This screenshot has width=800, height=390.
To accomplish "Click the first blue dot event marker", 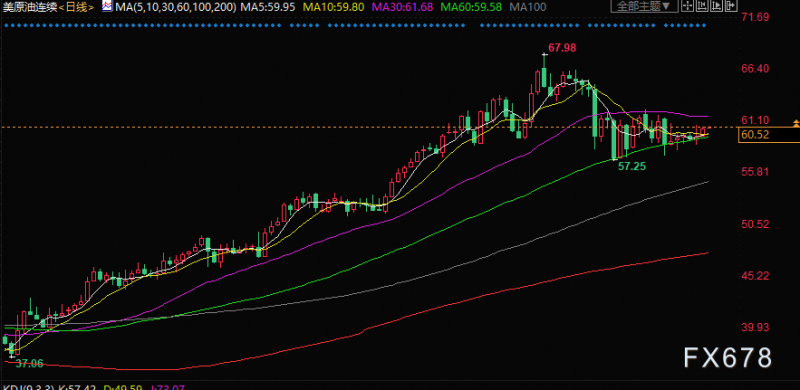I will coord(5,25).
